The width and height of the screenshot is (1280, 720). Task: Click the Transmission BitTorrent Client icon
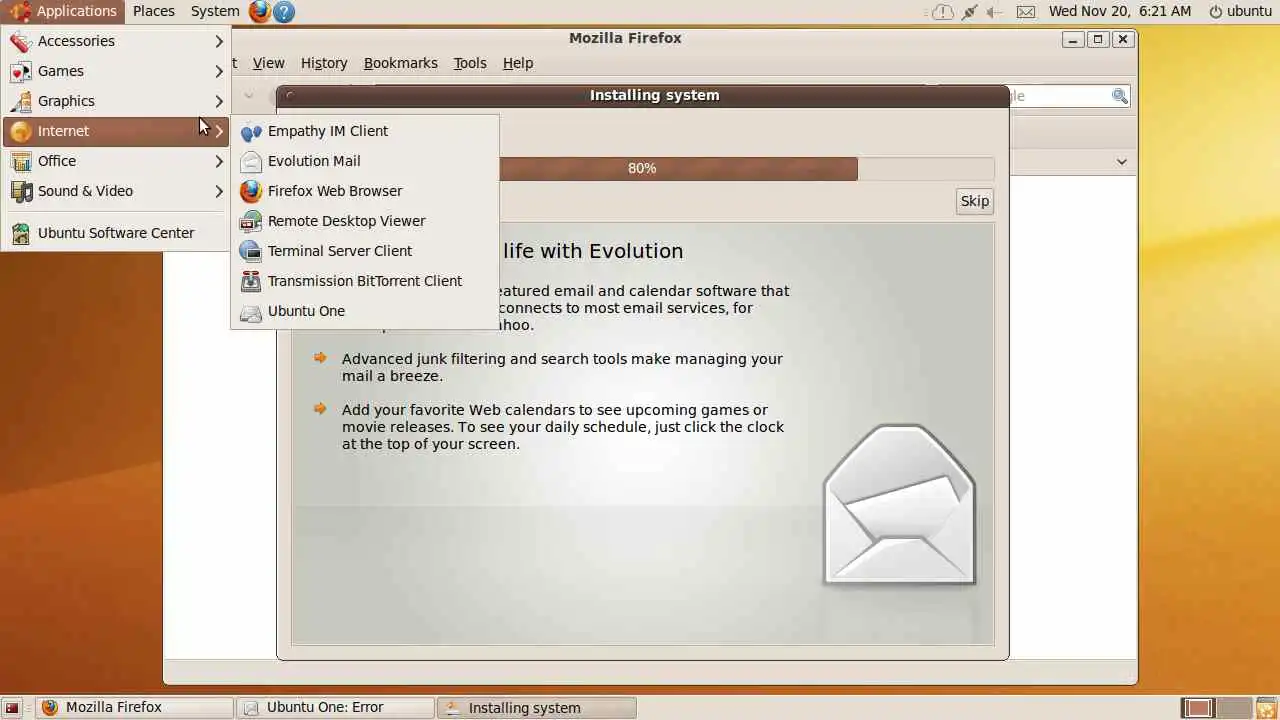pos(251,281)
